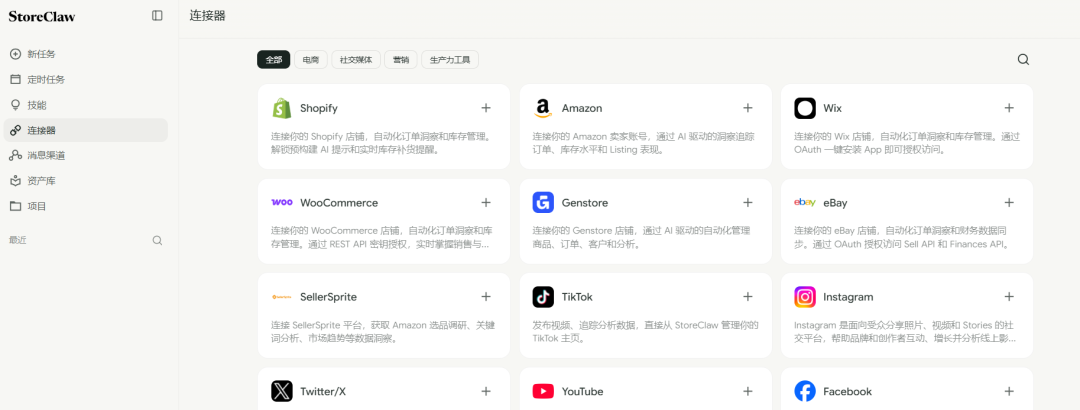
Task: Open 定时任务 in the sidebar
Action: click(x=85, y=79)
